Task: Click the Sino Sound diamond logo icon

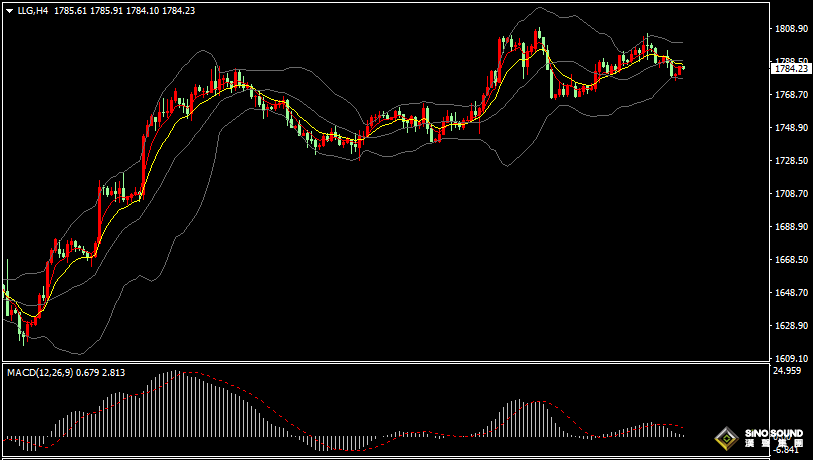Action: pyautogui.click(x=727, y=439)
